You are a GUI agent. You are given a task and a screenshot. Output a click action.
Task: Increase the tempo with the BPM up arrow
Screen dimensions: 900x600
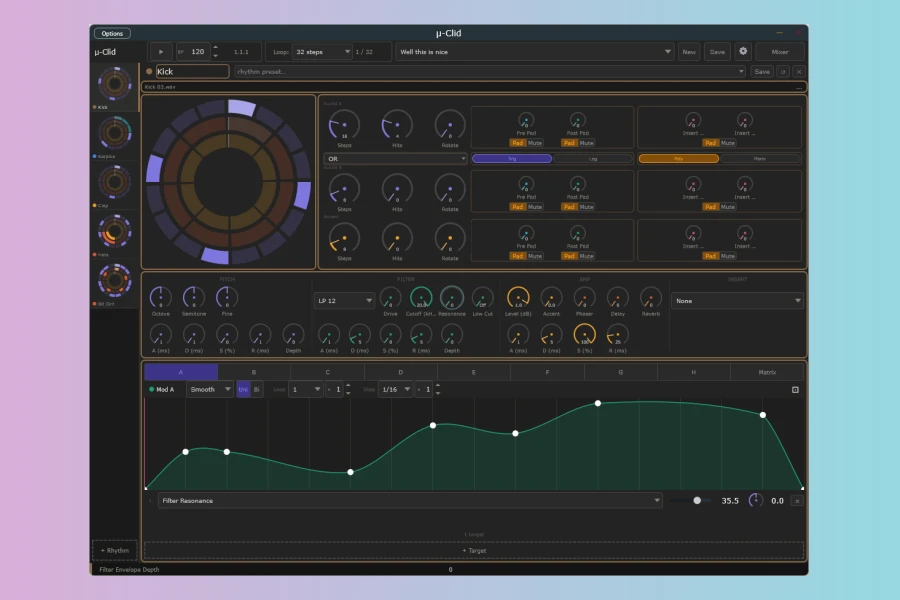tap(215, 48)
